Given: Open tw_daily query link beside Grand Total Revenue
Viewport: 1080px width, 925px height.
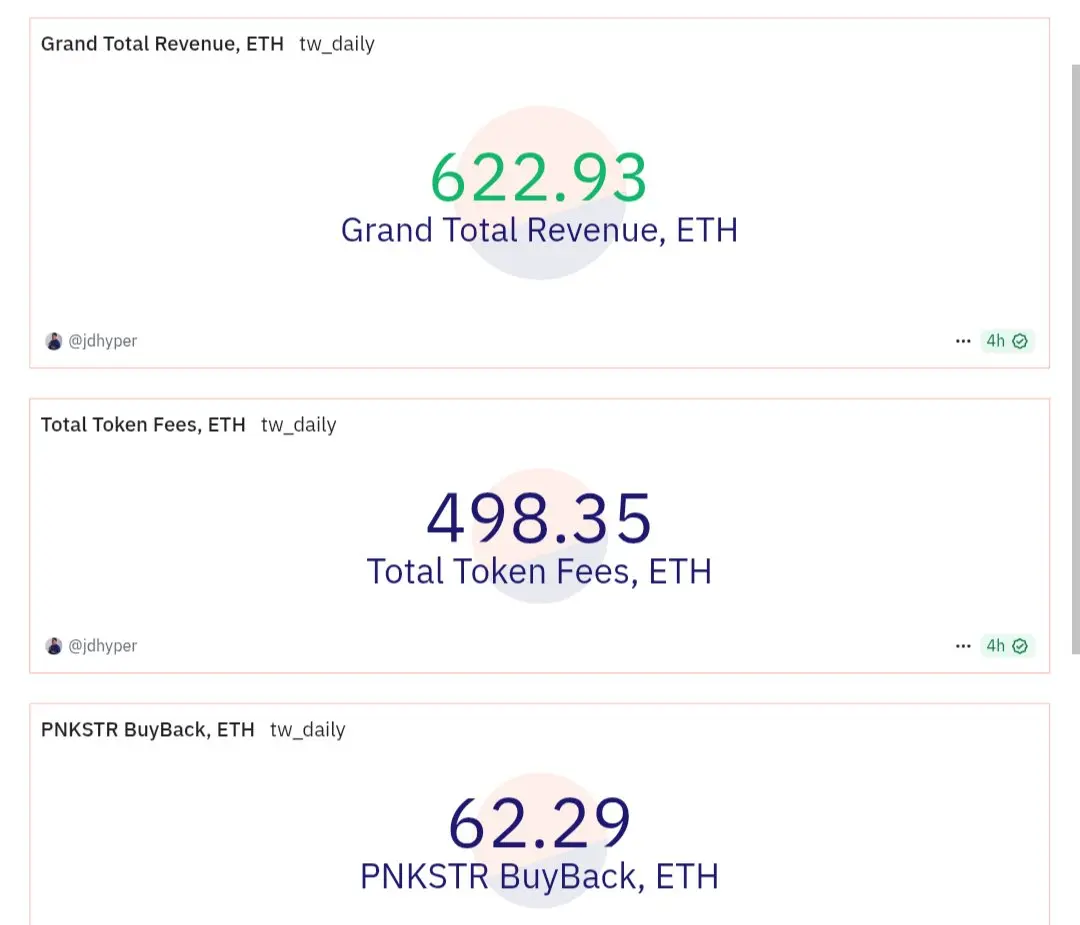Looking at the screenshot, I should [x=337, y=44].
